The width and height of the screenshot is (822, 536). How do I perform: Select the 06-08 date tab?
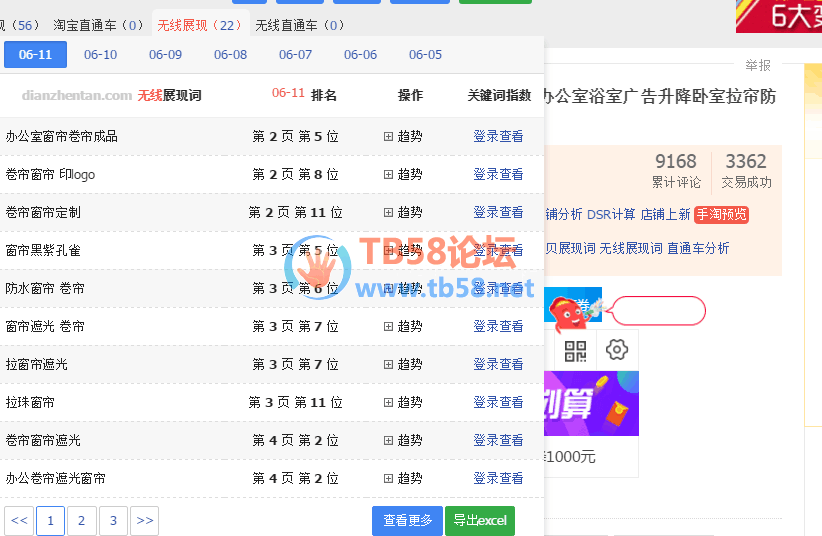coord(231,55)
